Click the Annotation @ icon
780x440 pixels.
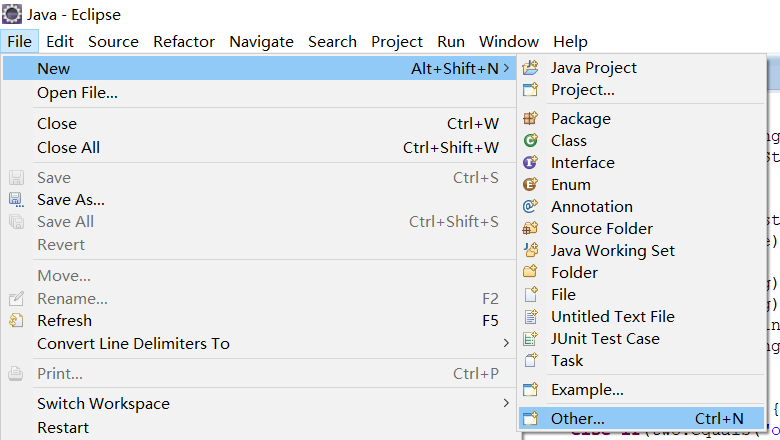coord(530,206)
